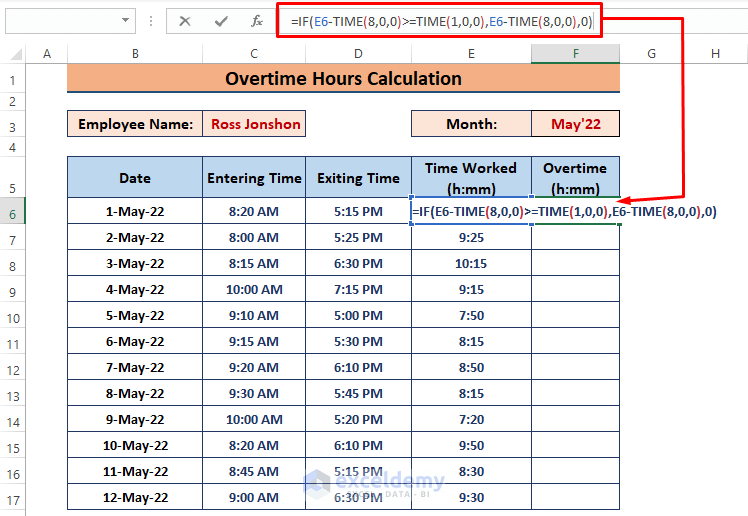Select the 8-May-22 date cell
This screenshot has width=748, height=516.
135,393
